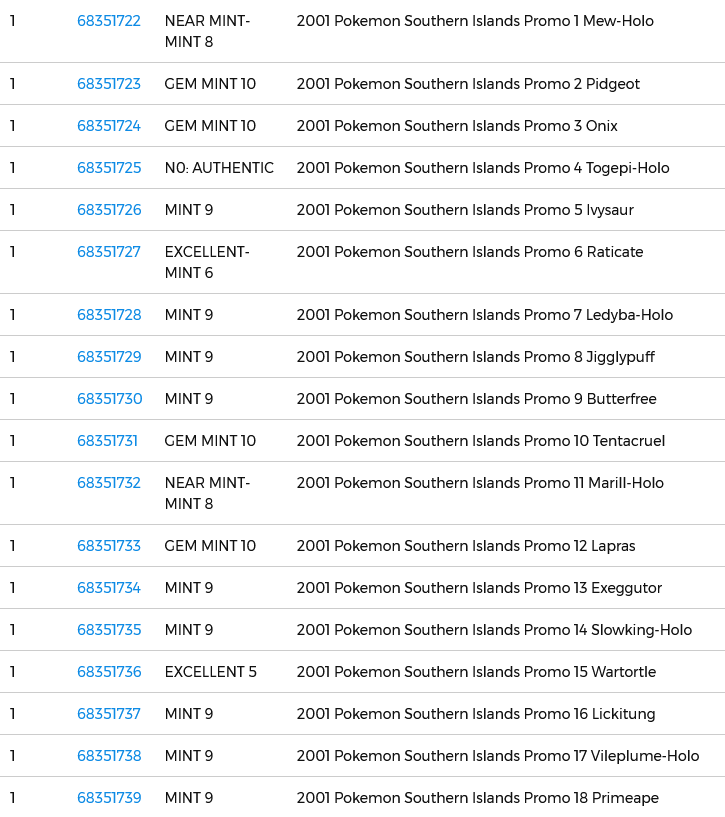Click the Wartortle EXCELLENT 5 grade cell

211,672
